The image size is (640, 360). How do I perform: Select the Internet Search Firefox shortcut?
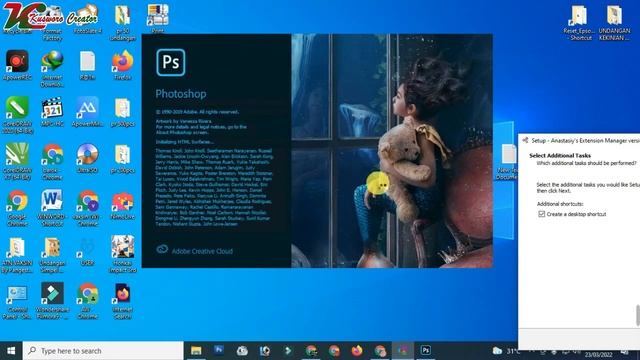pyautogui.click(x=122, y=301)
